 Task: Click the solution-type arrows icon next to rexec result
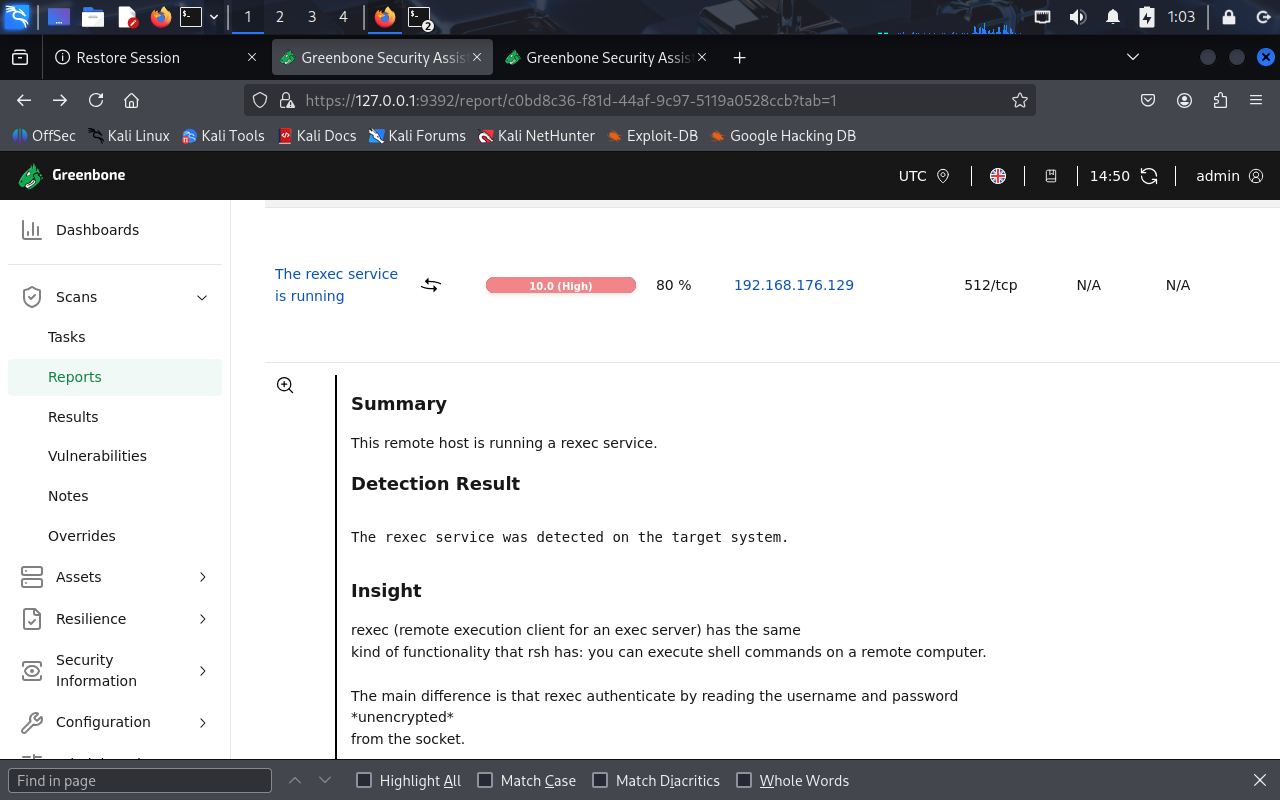pos(430,284)
